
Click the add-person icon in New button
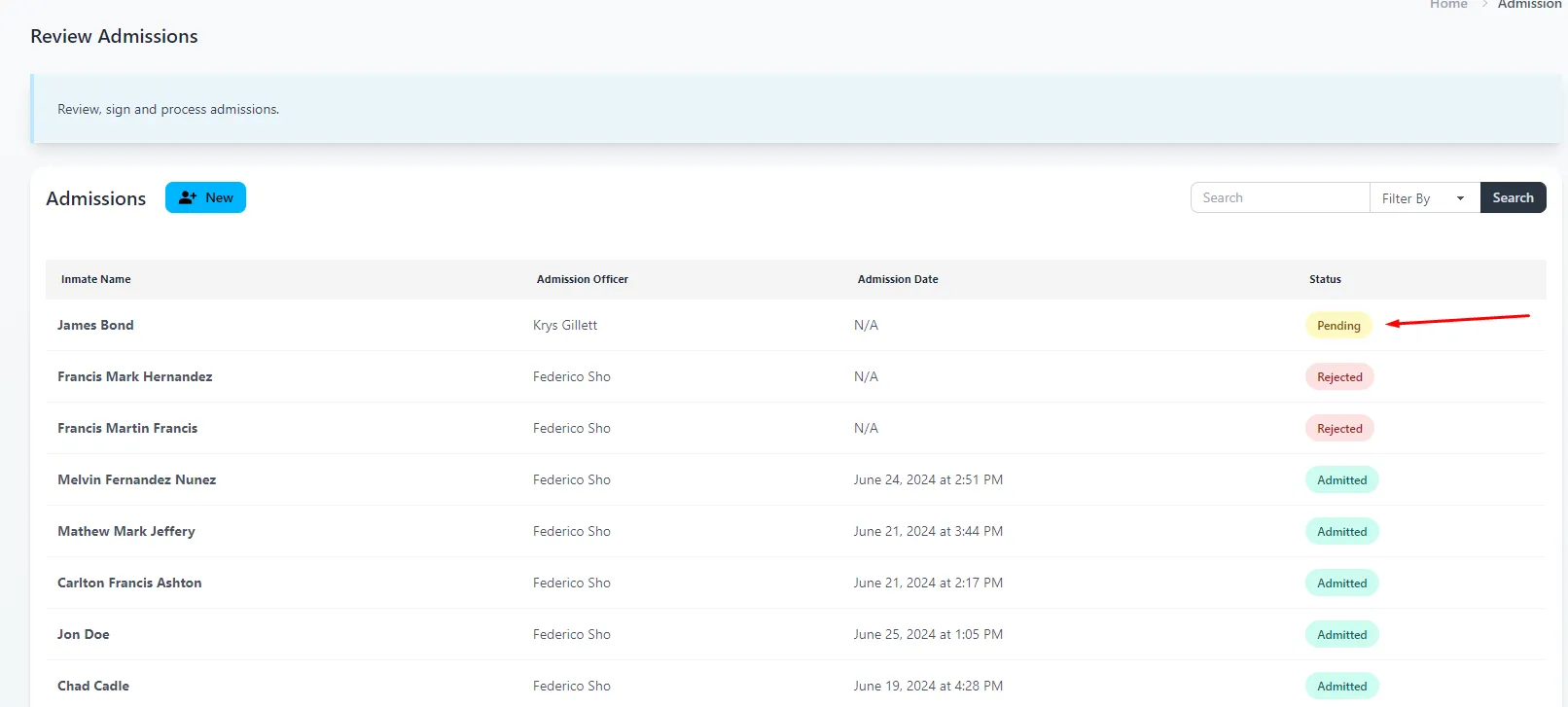coord(188,197)
